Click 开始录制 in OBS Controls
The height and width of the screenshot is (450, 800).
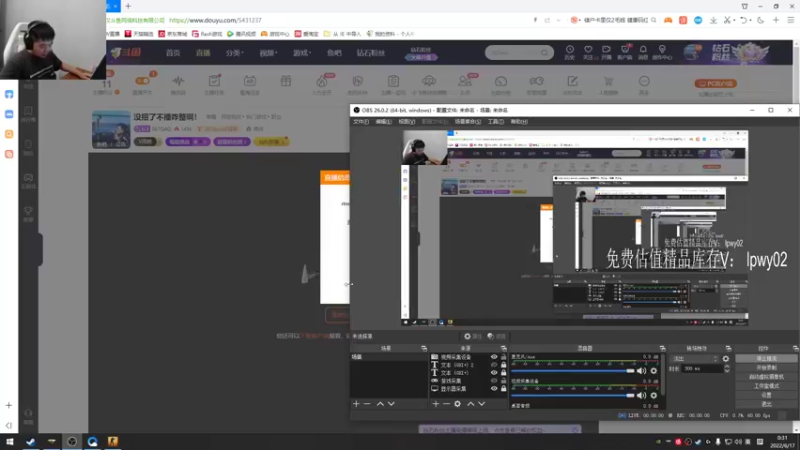point(766,367)
